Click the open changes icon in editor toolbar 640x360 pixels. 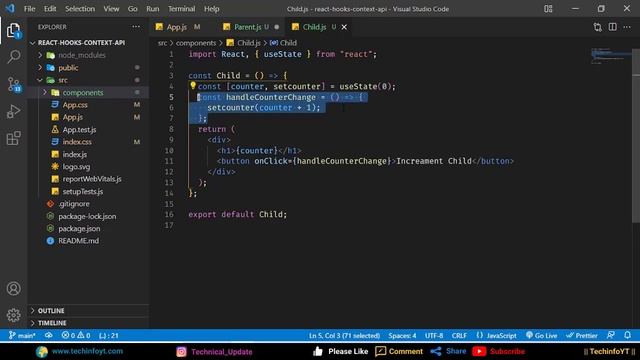click(x=598, y=27)
